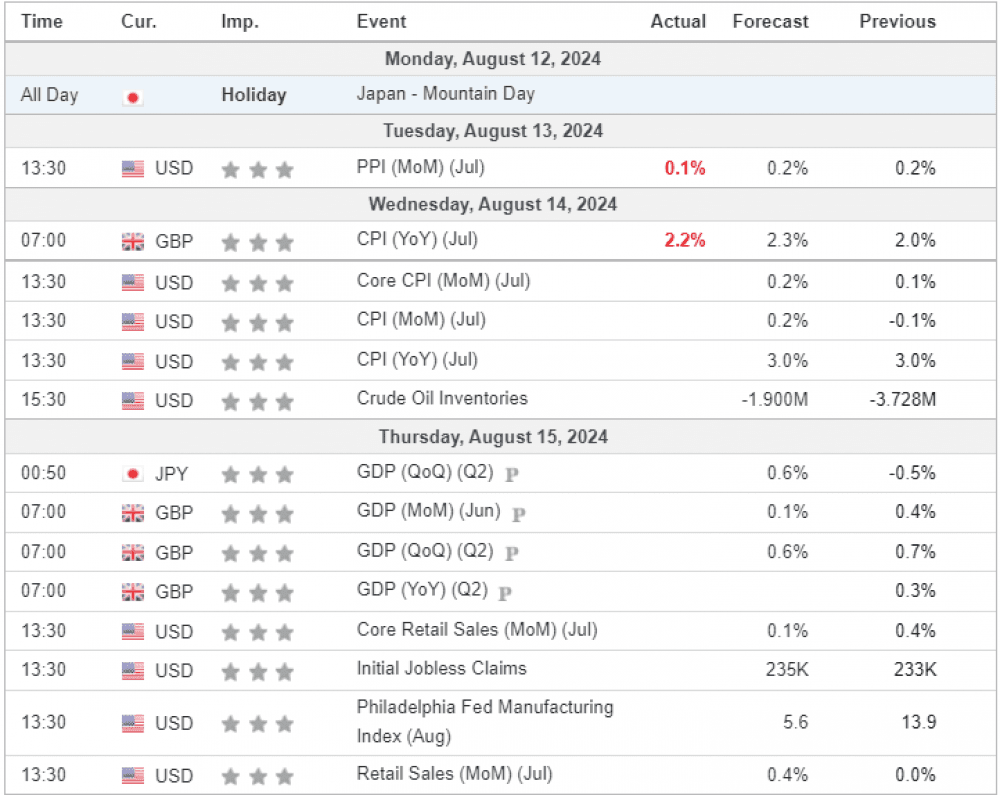
Task: Click the 5.6 forecast for Philadelphia Fed Index
Action: tap(795, 722)
